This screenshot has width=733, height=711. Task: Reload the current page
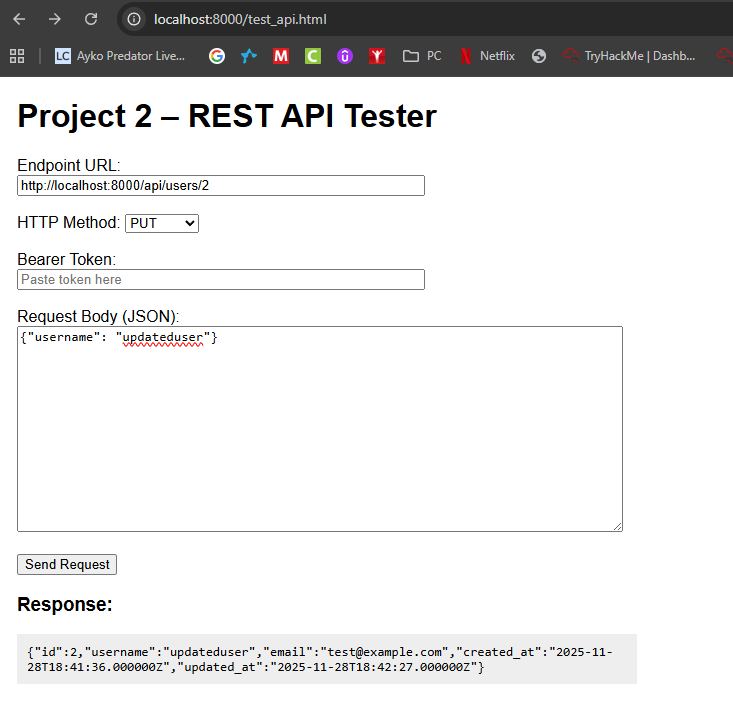[91, 19]
